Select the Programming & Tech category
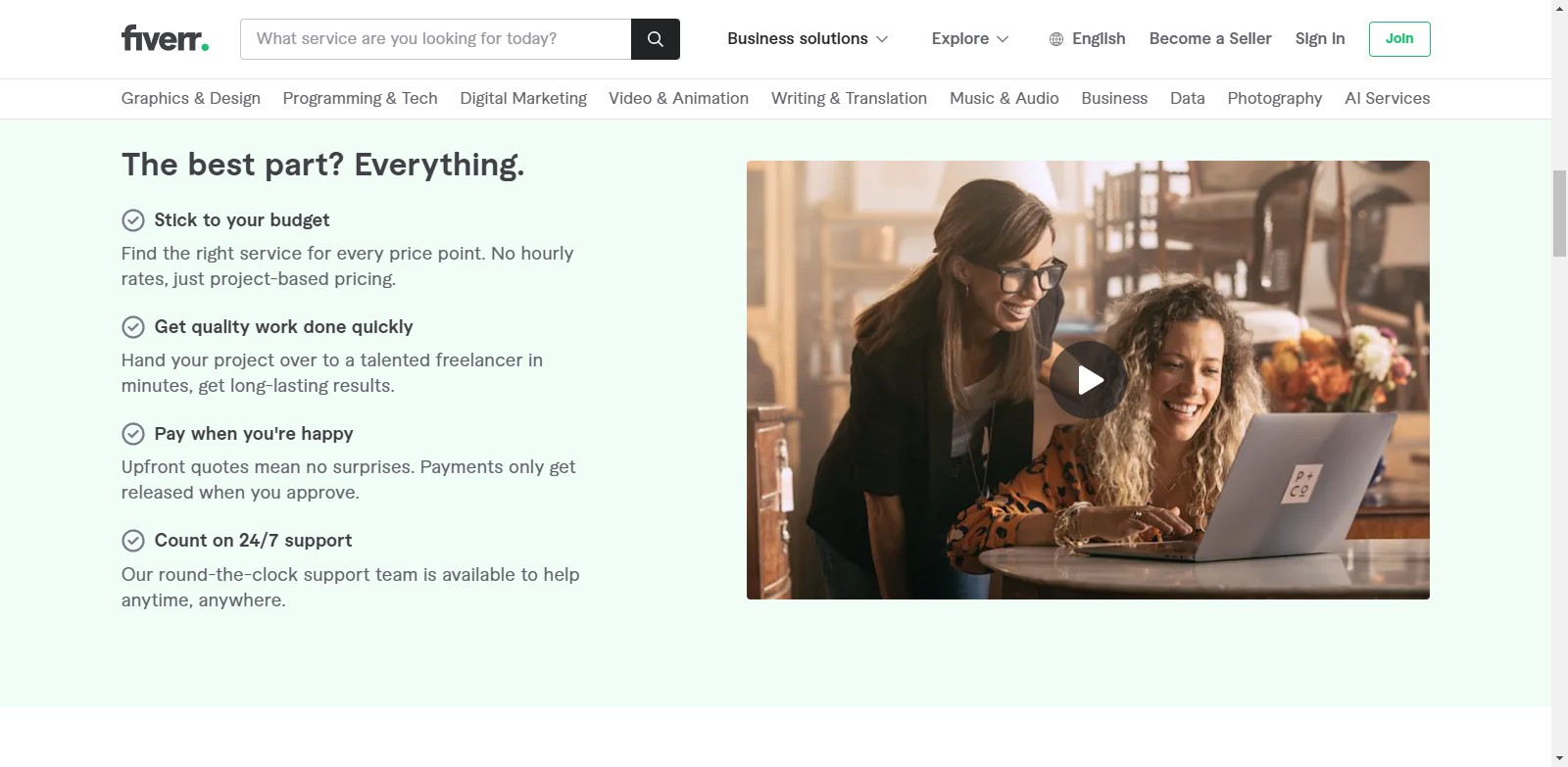The height and width of the screenshot is (767, 1568). (x=360, y=99)
